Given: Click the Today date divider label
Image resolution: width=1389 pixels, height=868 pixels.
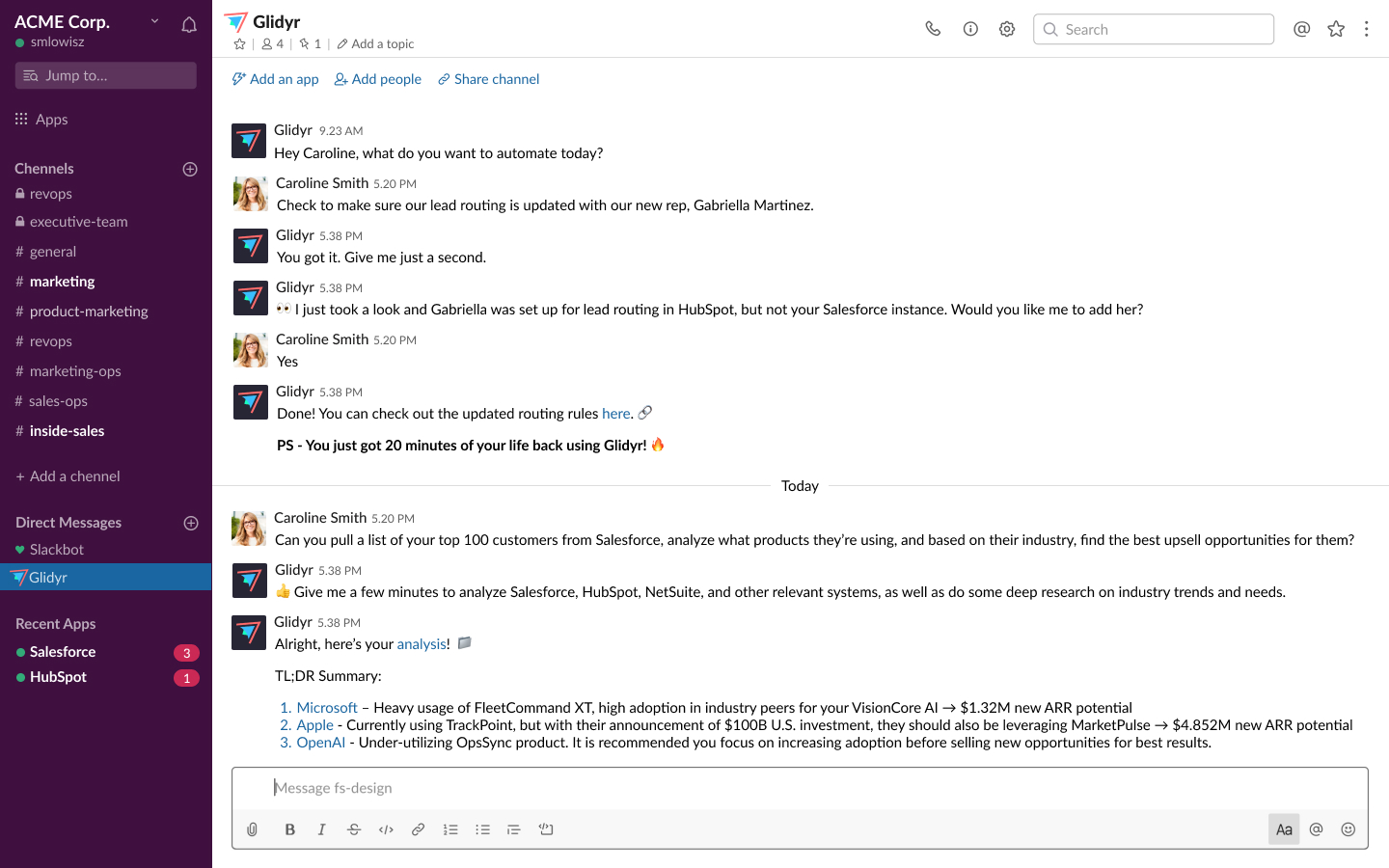Looking at the screenshot, I should coord(800,486).
